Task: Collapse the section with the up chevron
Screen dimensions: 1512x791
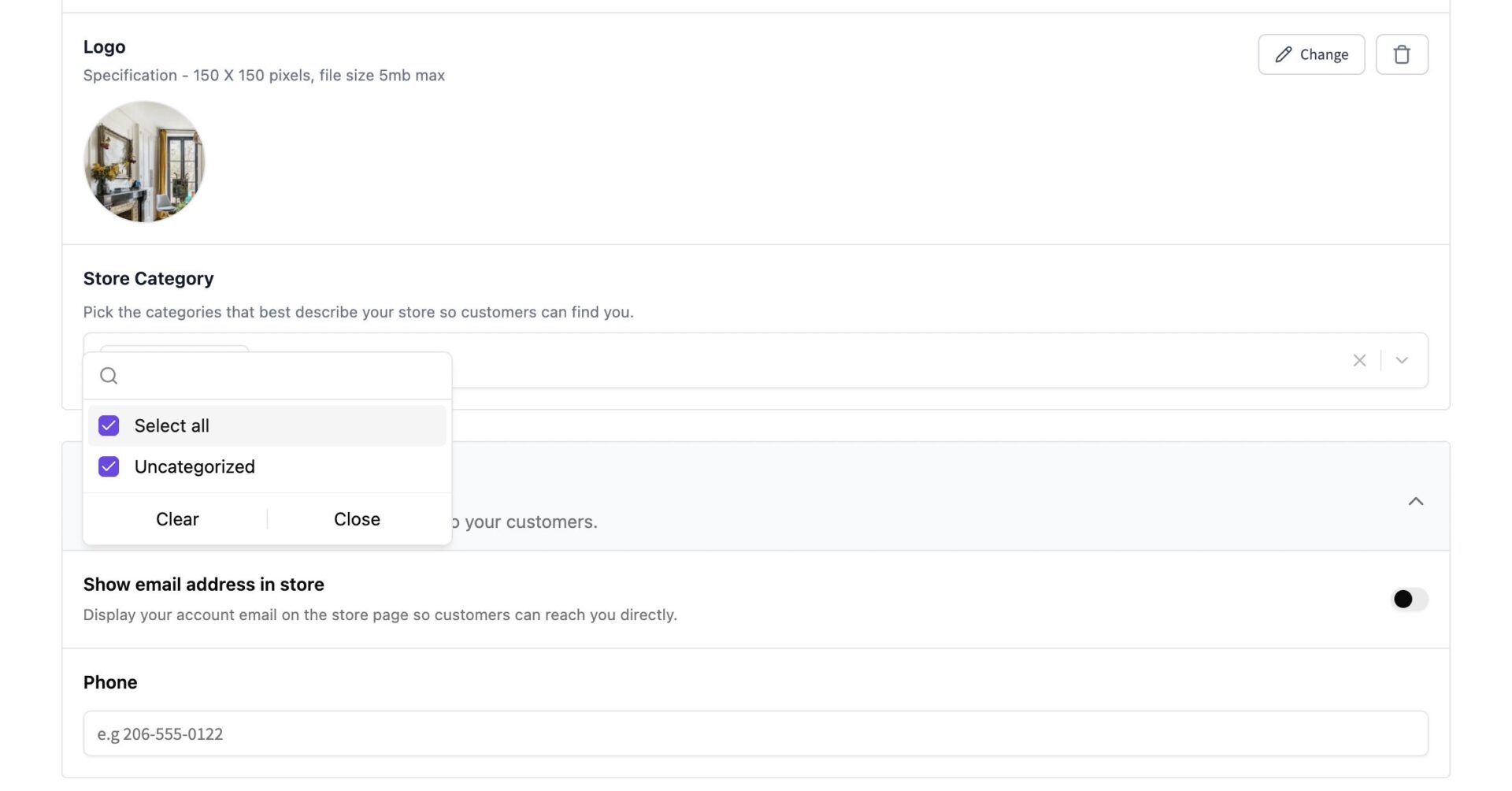Action: pos(1416,501)
